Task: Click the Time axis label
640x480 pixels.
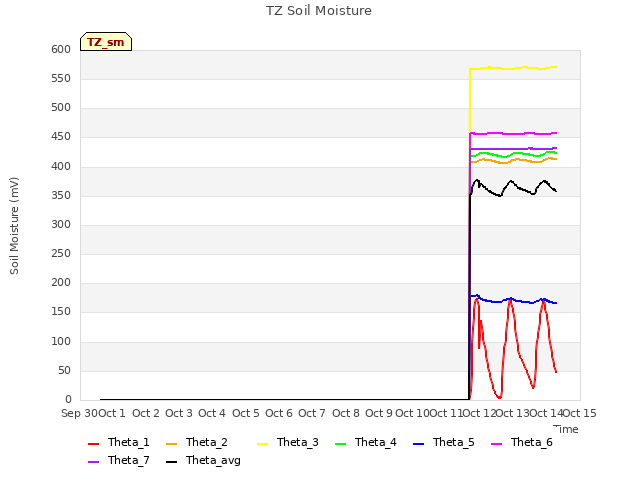Action: (x=566, y=429)
